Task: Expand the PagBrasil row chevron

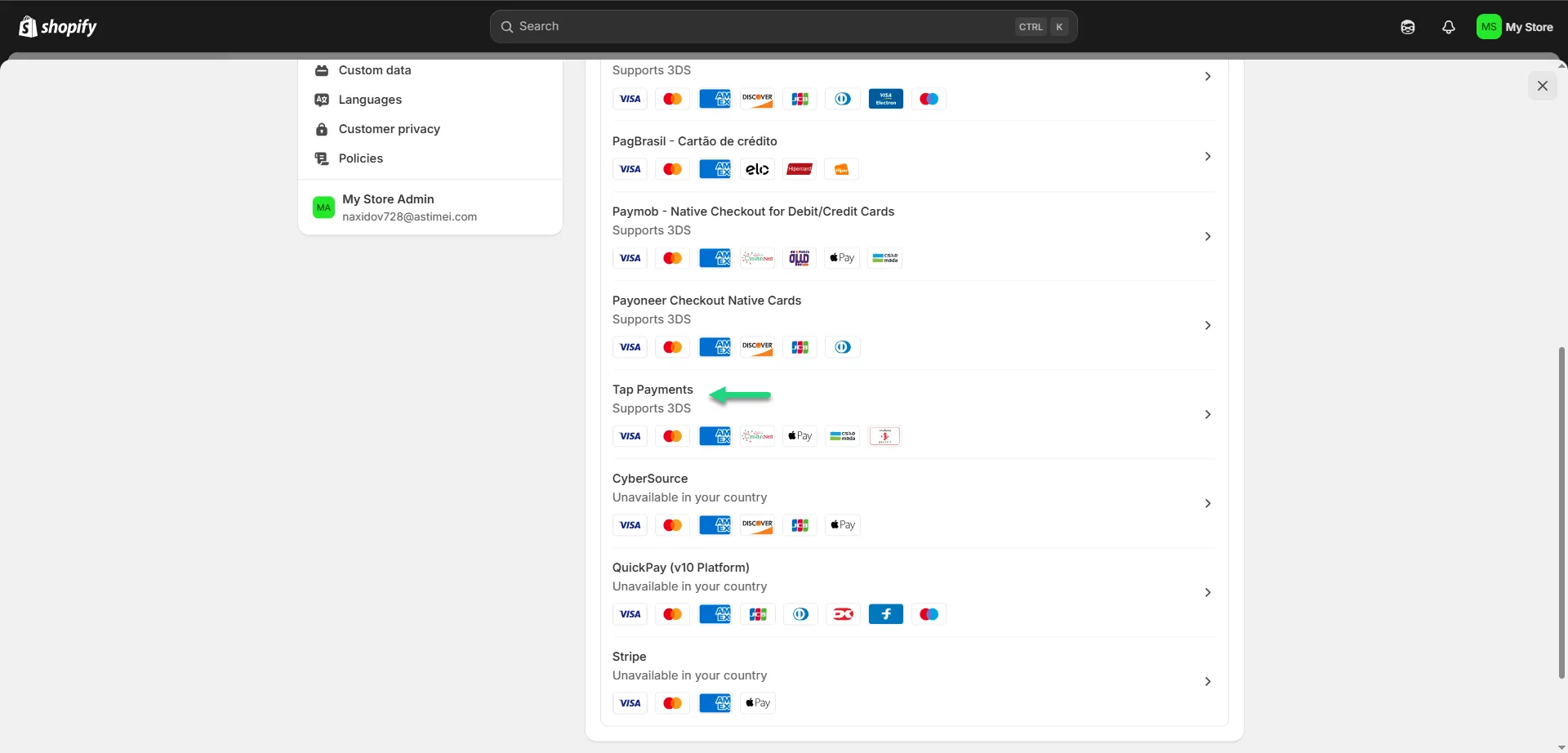Action: 1207,157
